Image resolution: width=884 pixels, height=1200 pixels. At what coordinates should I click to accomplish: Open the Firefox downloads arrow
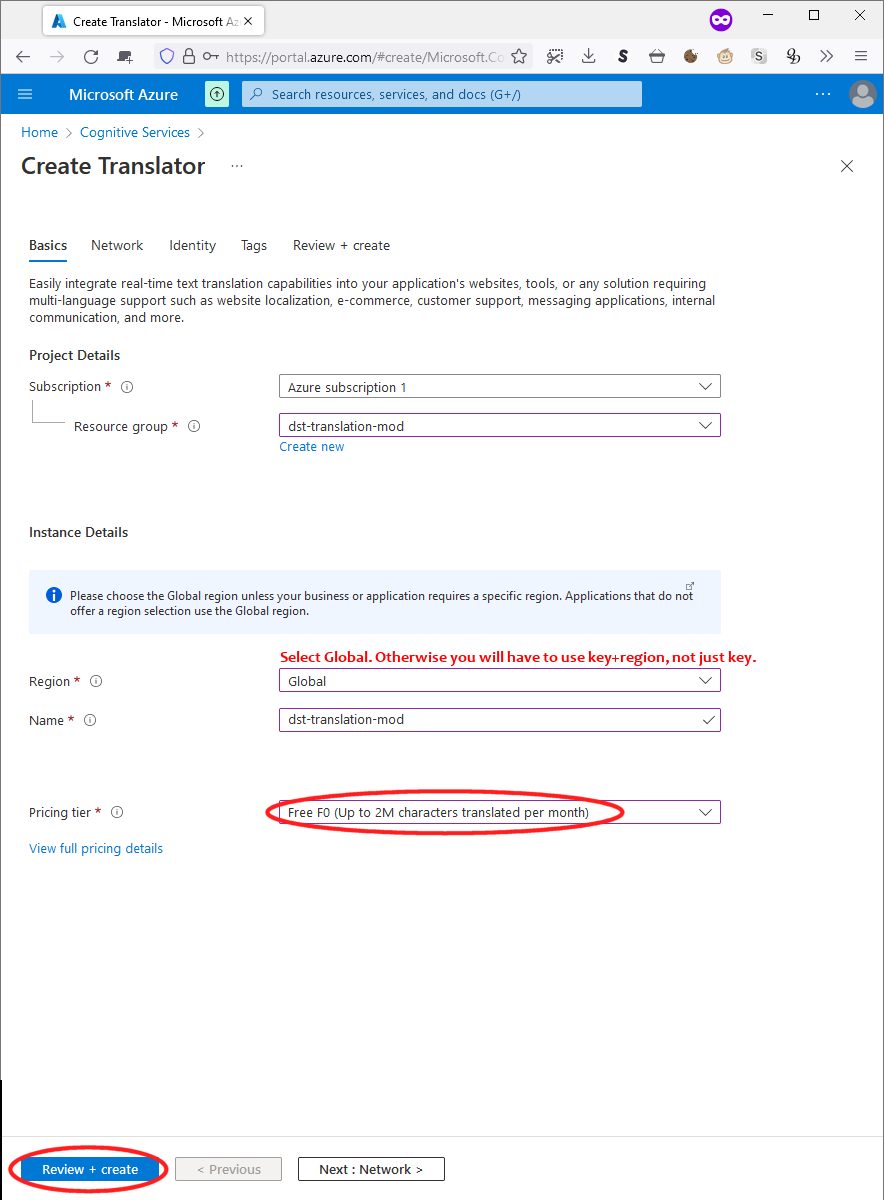pos(589,57)
